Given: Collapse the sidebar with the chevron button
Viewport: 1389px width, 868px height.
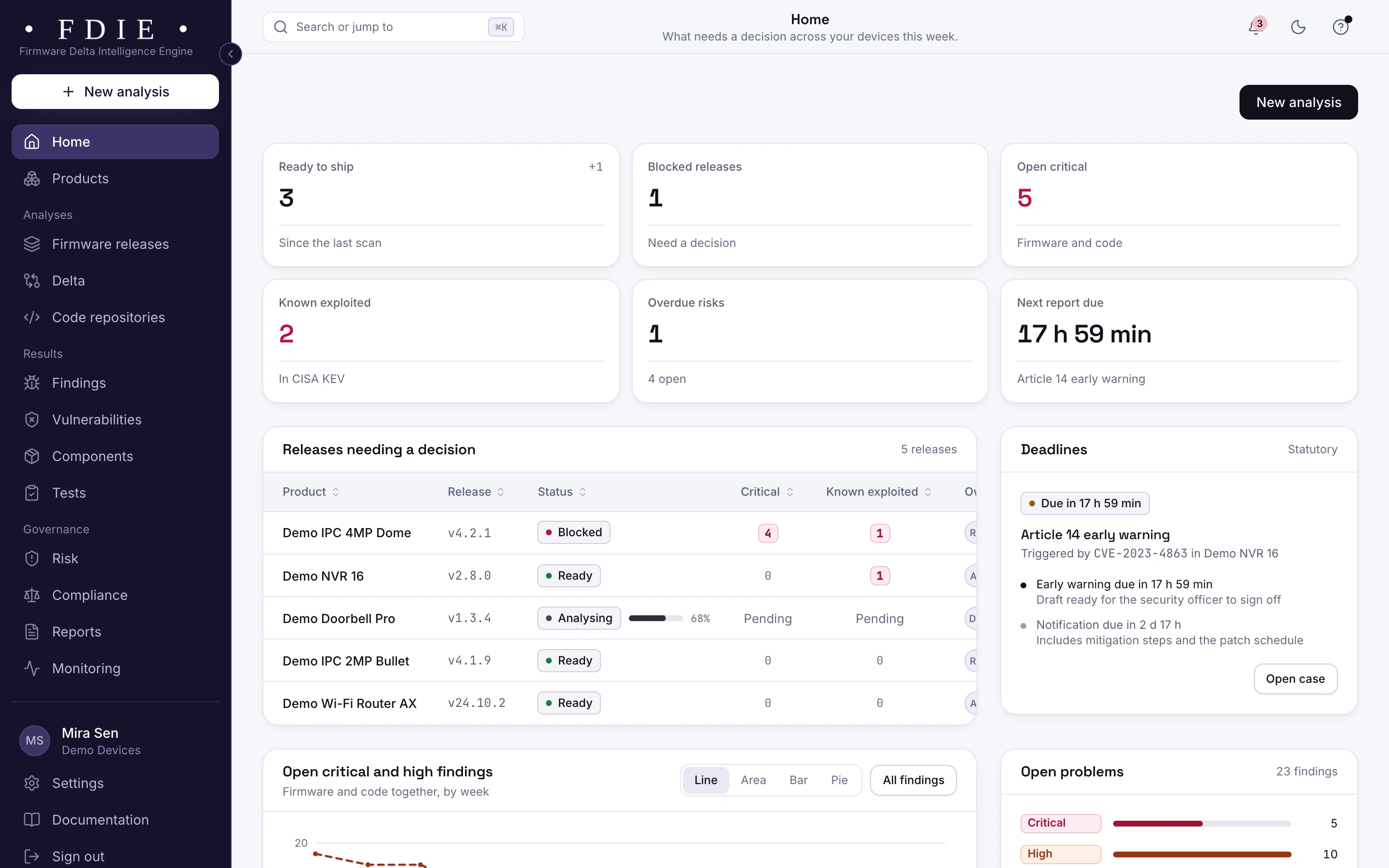Looking at the screenshot, I should coord(230,54).
